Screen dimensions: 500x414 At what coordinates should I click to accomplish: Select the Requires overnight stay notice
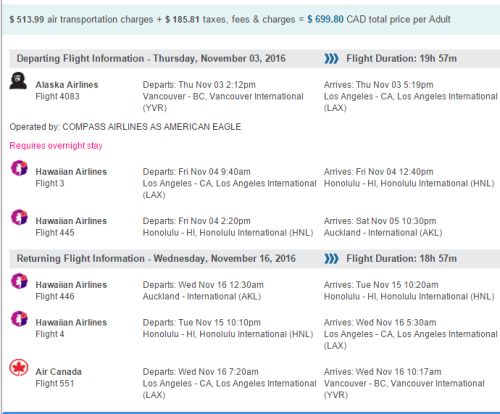click(x=56, y=146)
